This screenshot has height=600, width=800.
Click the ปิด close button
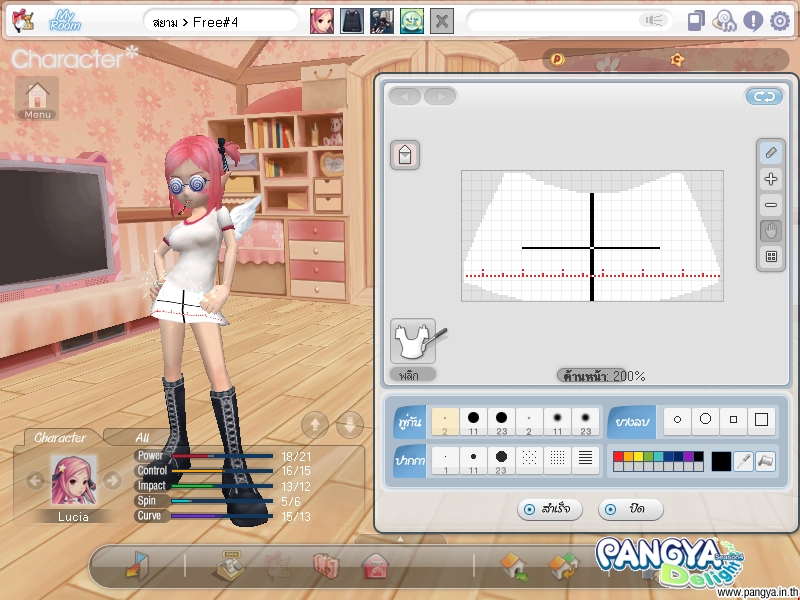click(x=631, y=509)
